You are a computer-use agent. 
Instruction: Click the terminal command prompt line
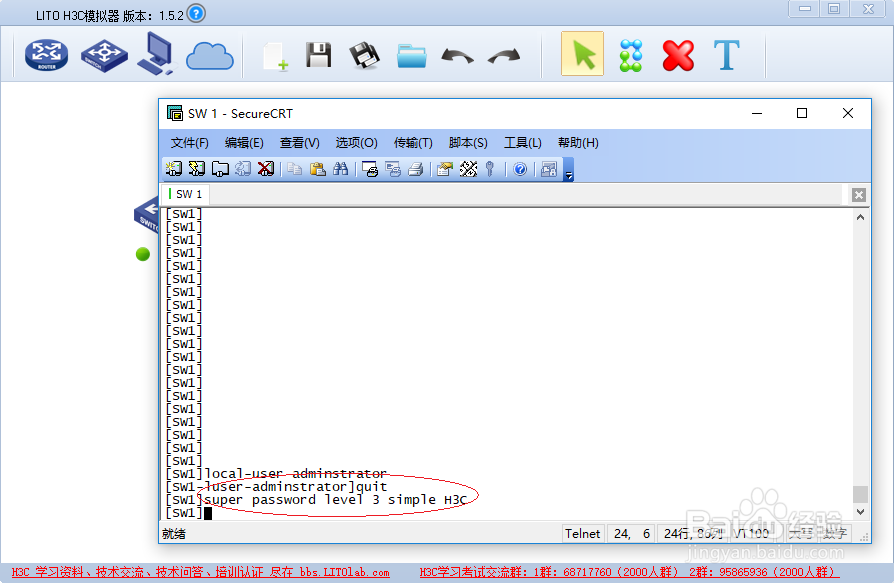pyautogui.click(x=188, y=513)
